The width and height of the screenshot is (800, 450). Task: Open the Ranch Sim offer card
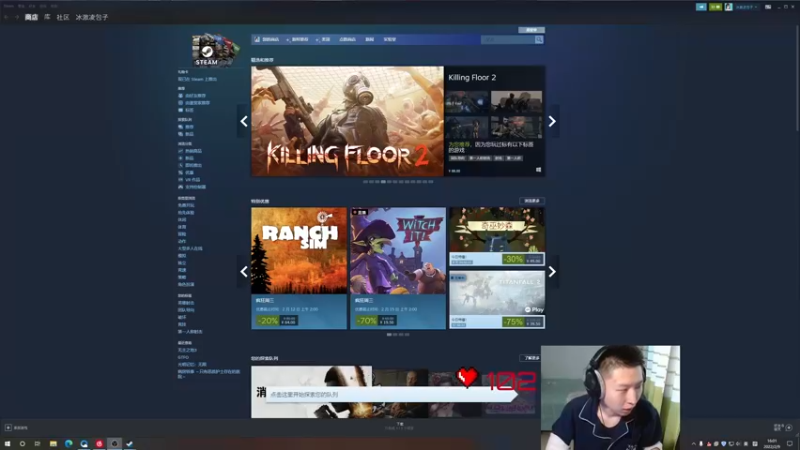[x=298, y=268]
